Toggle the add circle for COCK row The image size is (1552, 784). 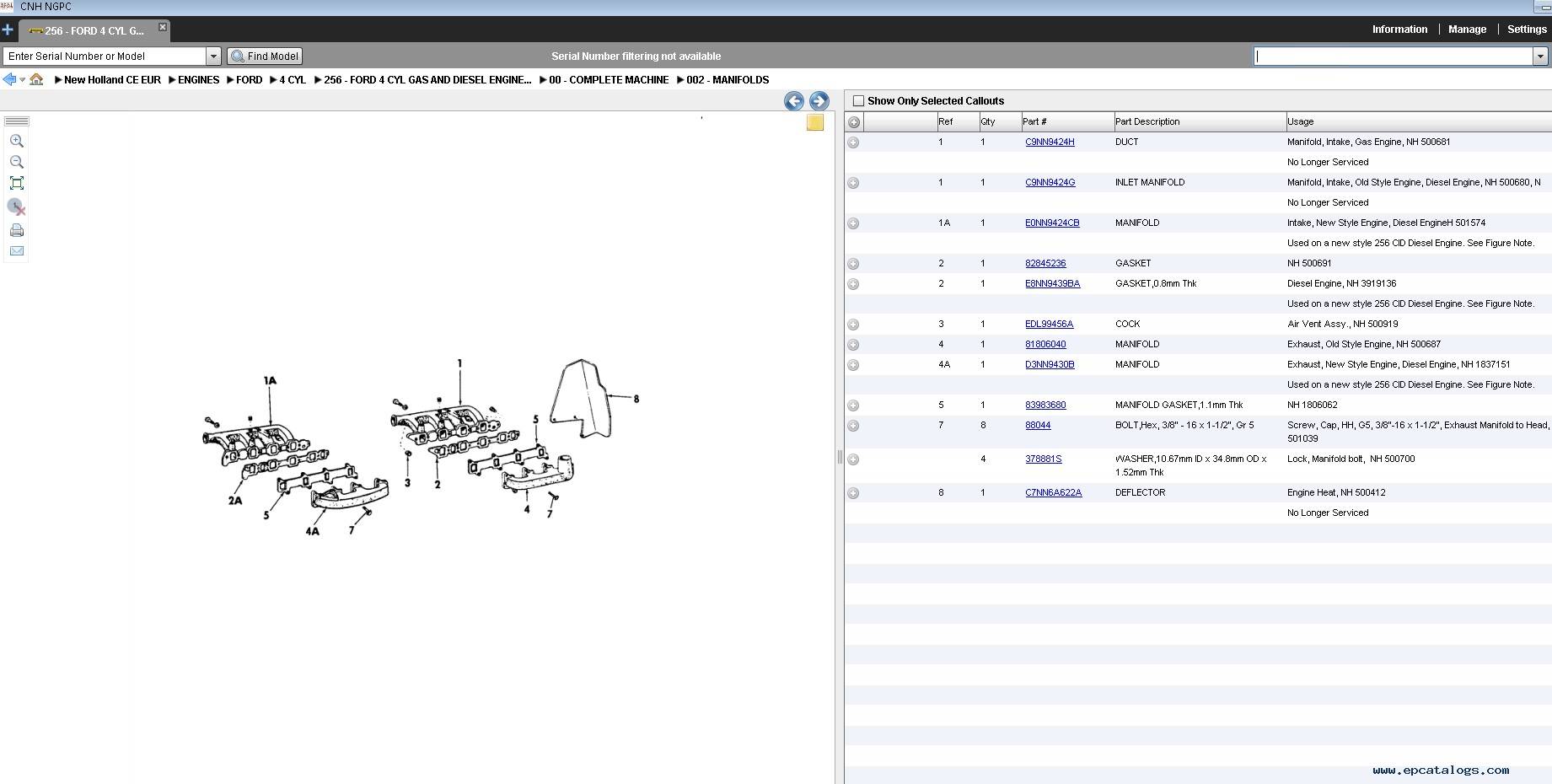click(853, 325)
